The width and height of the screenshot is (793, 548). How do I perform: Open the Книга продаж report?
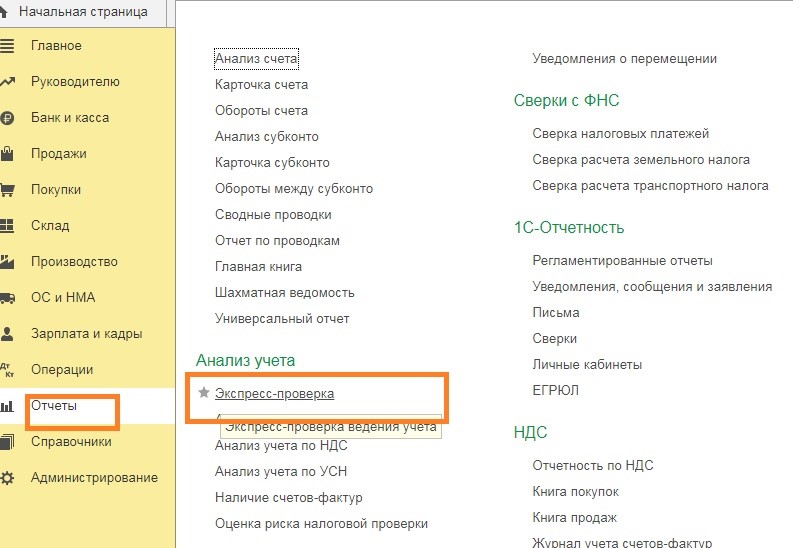click(x=575, y=518)
